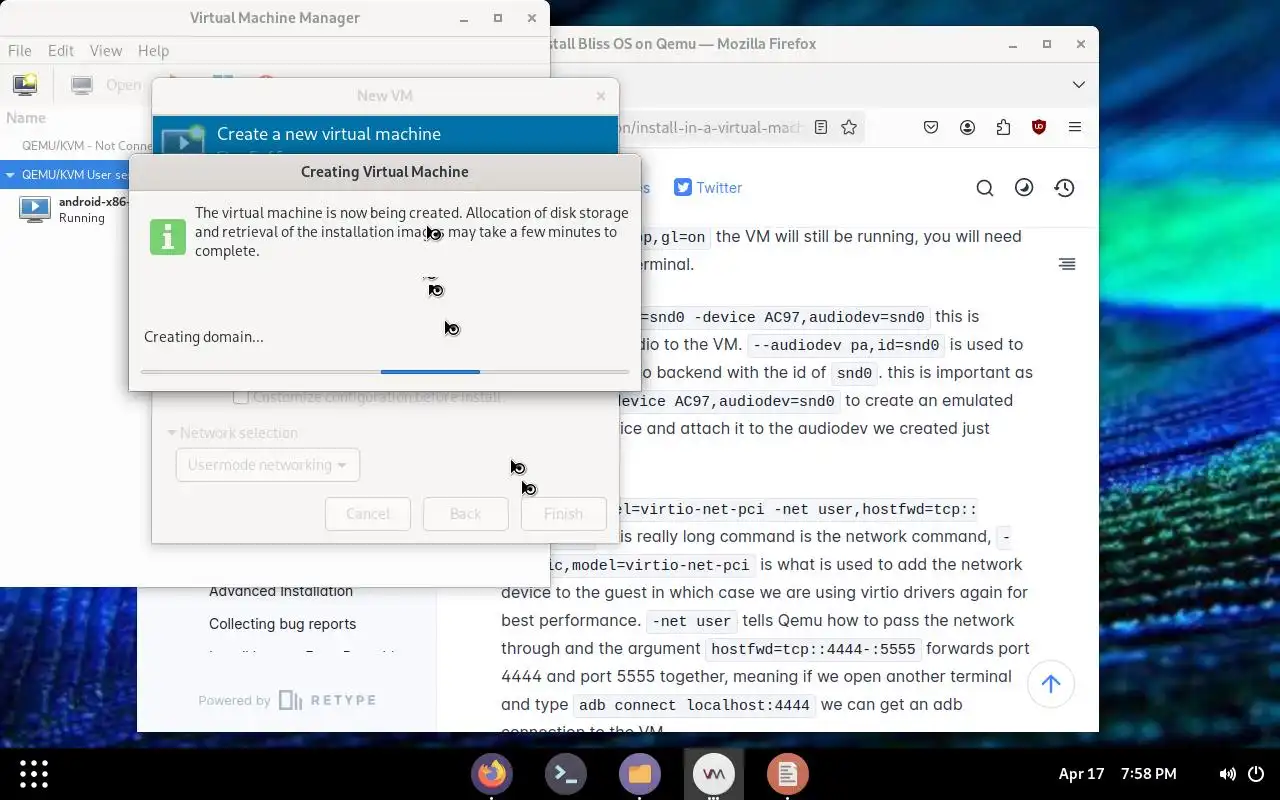Screen dimensions: 1280x800
Task: Open the page history clock icon
Action: coord(1064,188)
